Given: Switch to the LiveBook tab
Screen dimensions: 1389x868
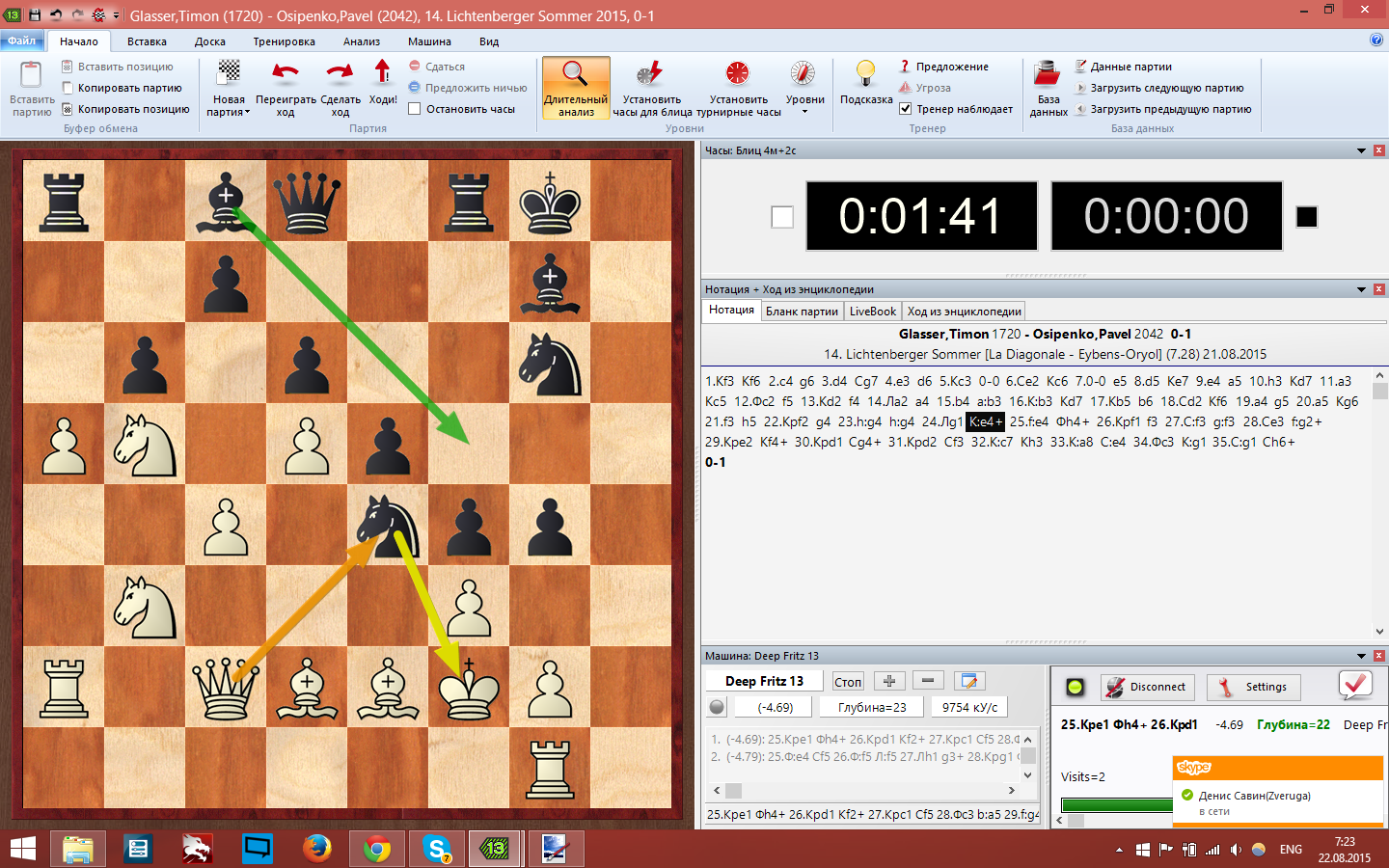Looking at the screenshot, I should click(872, 312).
